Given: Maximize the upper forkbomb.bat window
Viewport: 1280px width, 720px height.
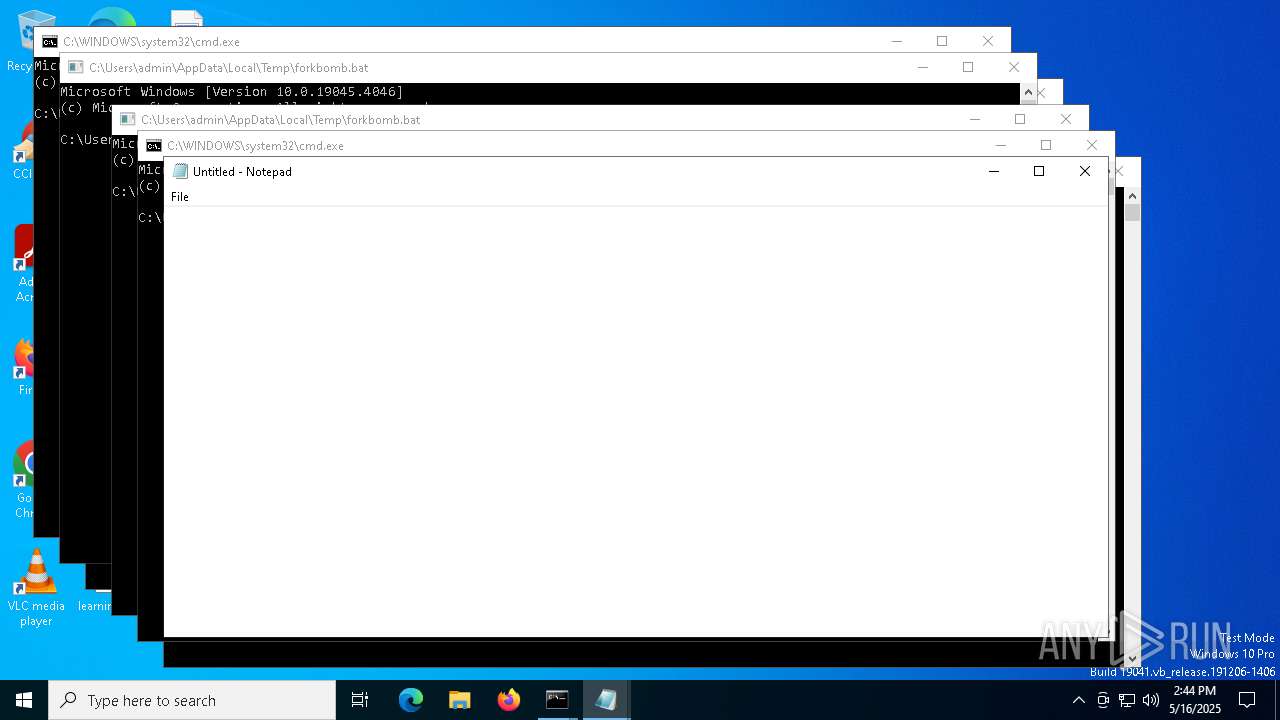Looking at the screenshot, I should click(968, 67).
